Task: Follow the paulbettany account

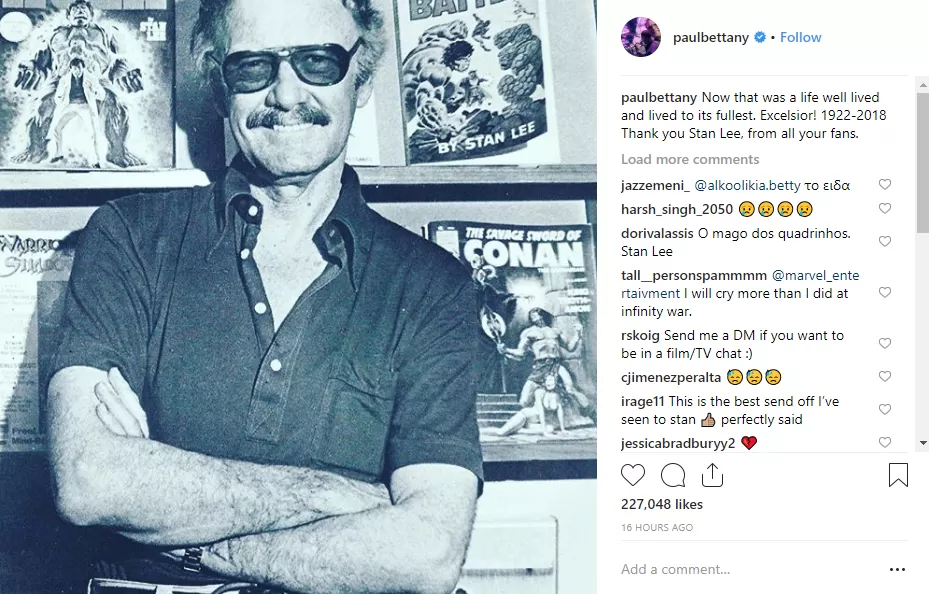Action: click(x=800, y=38)
